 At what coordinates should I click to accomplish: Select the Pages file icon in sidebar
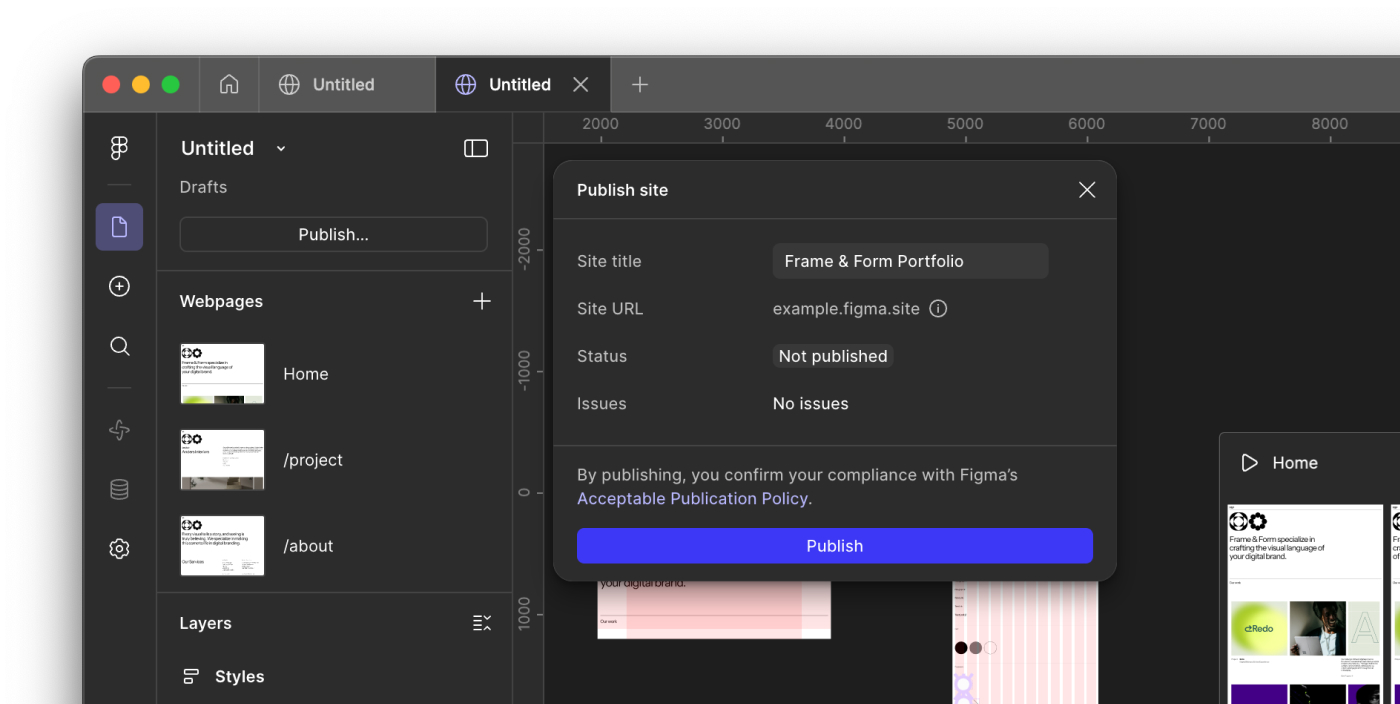(119, 227)
